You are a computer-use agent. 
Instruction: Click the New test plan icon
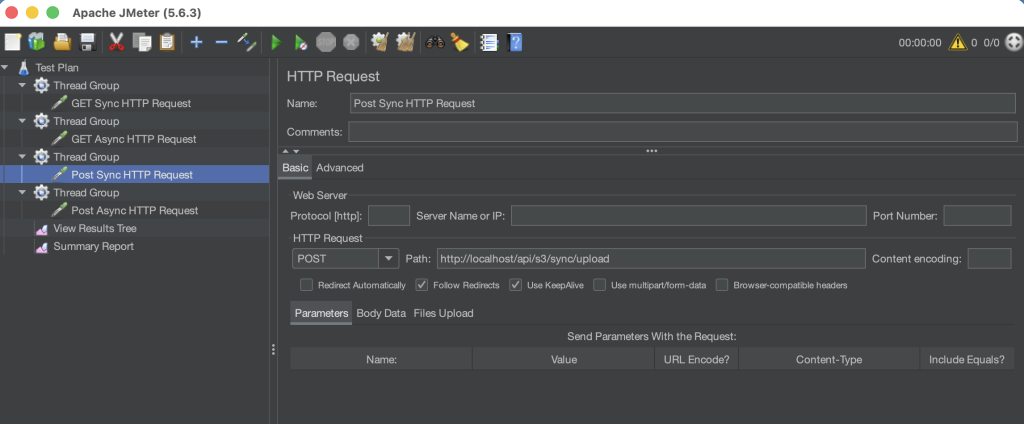coord(12,42)
